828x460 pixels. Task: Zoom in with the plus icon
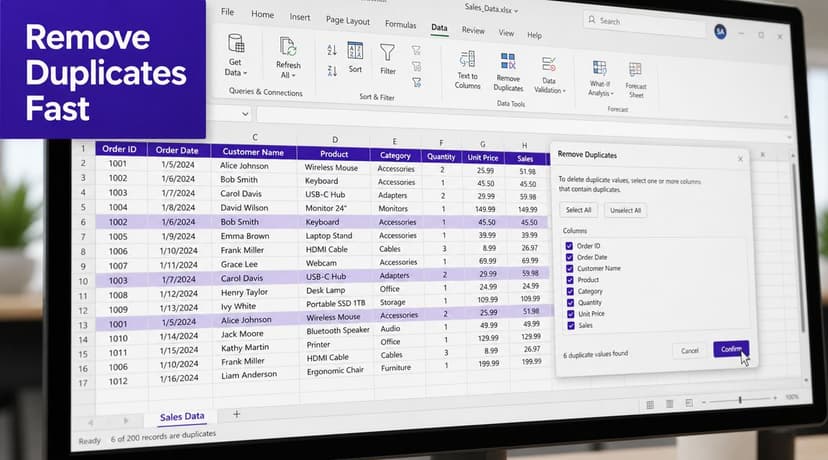(x=775, y=398)
